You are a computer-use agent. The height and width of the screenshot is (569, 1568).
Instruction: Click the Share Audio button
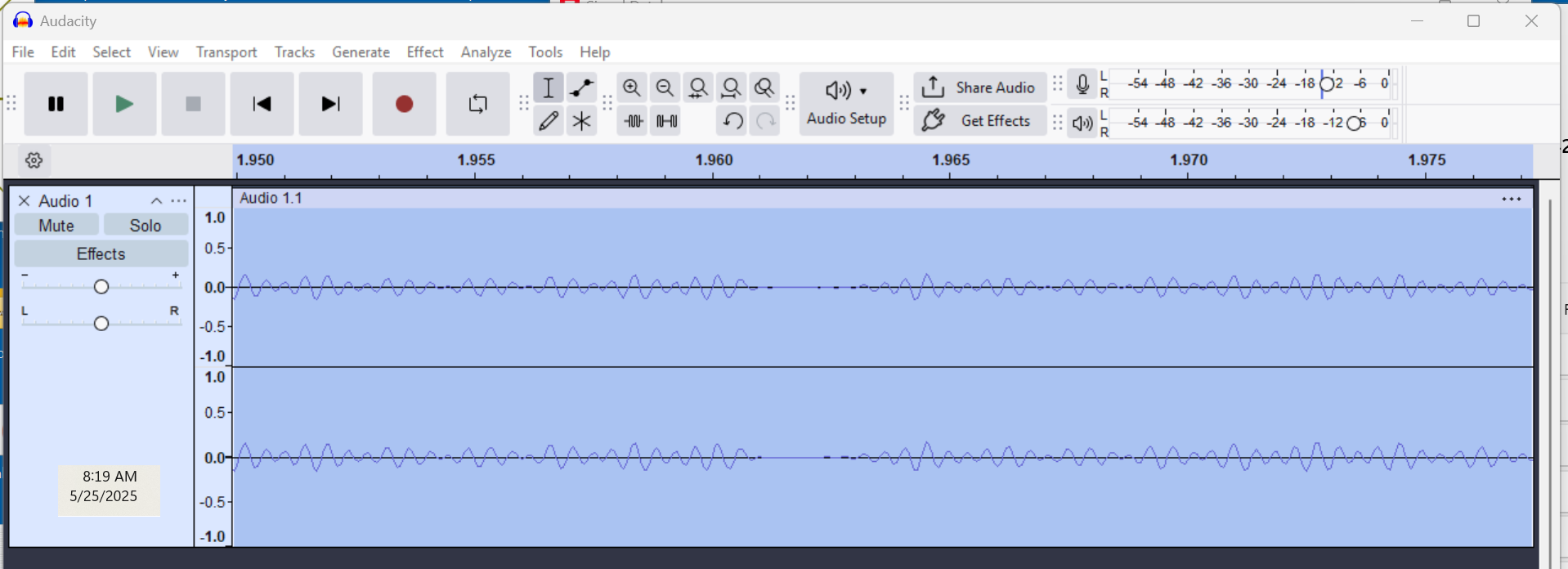pos(979,87)
